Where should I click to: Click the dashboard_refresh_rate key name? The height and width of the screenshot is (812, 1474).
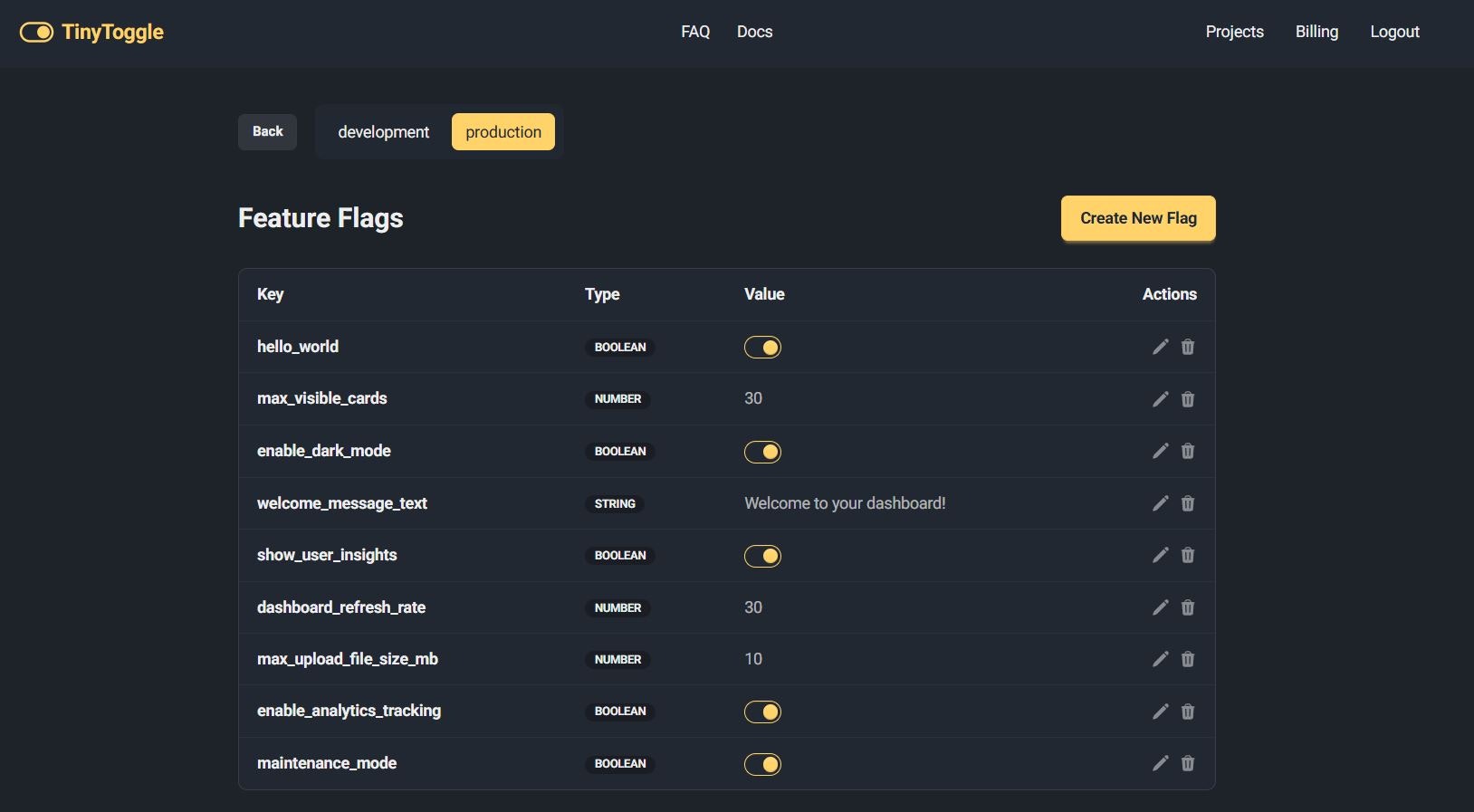(x=341, y=607)
